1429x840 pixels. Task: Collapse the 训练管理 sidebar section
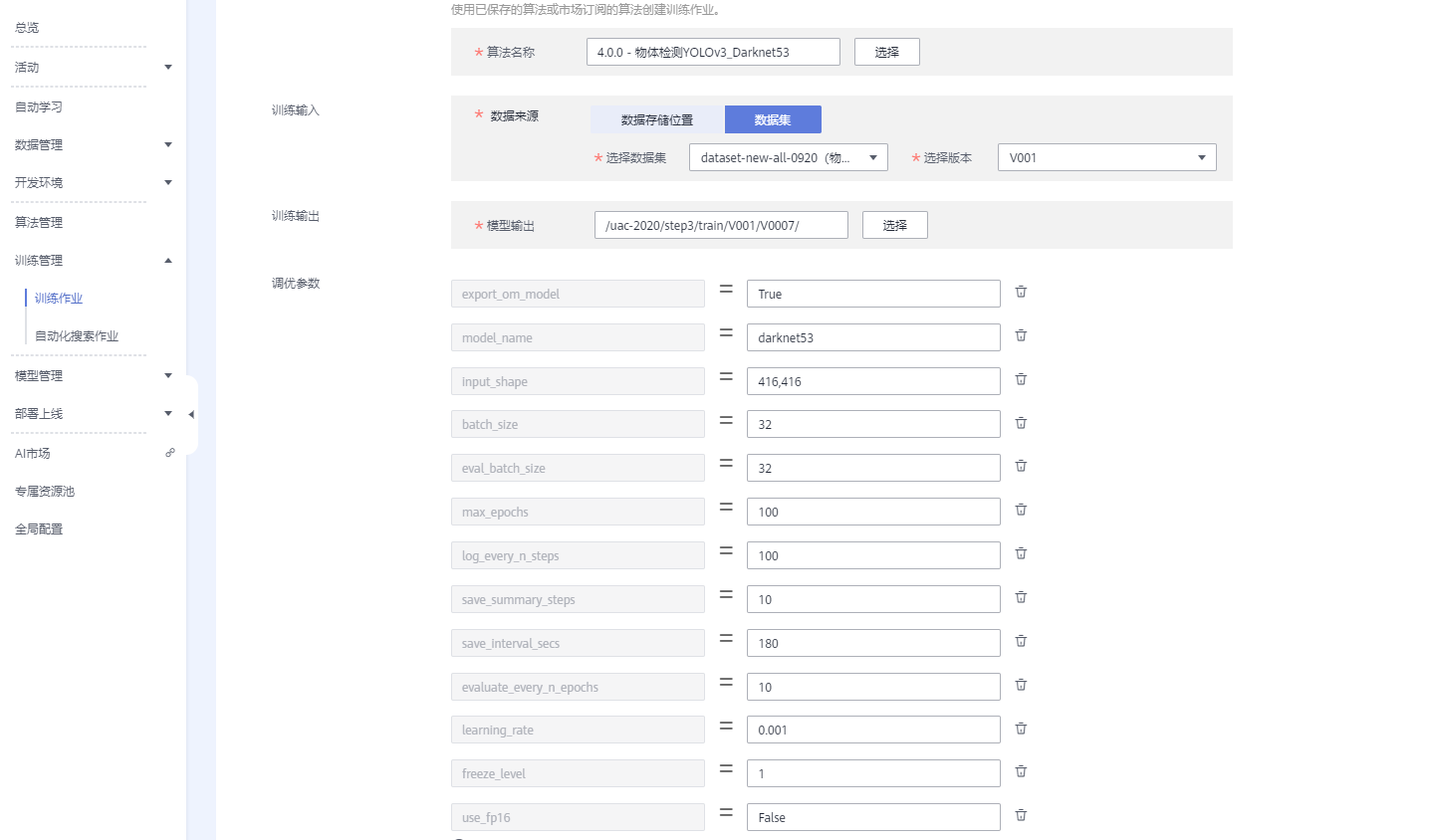[168, 261]
